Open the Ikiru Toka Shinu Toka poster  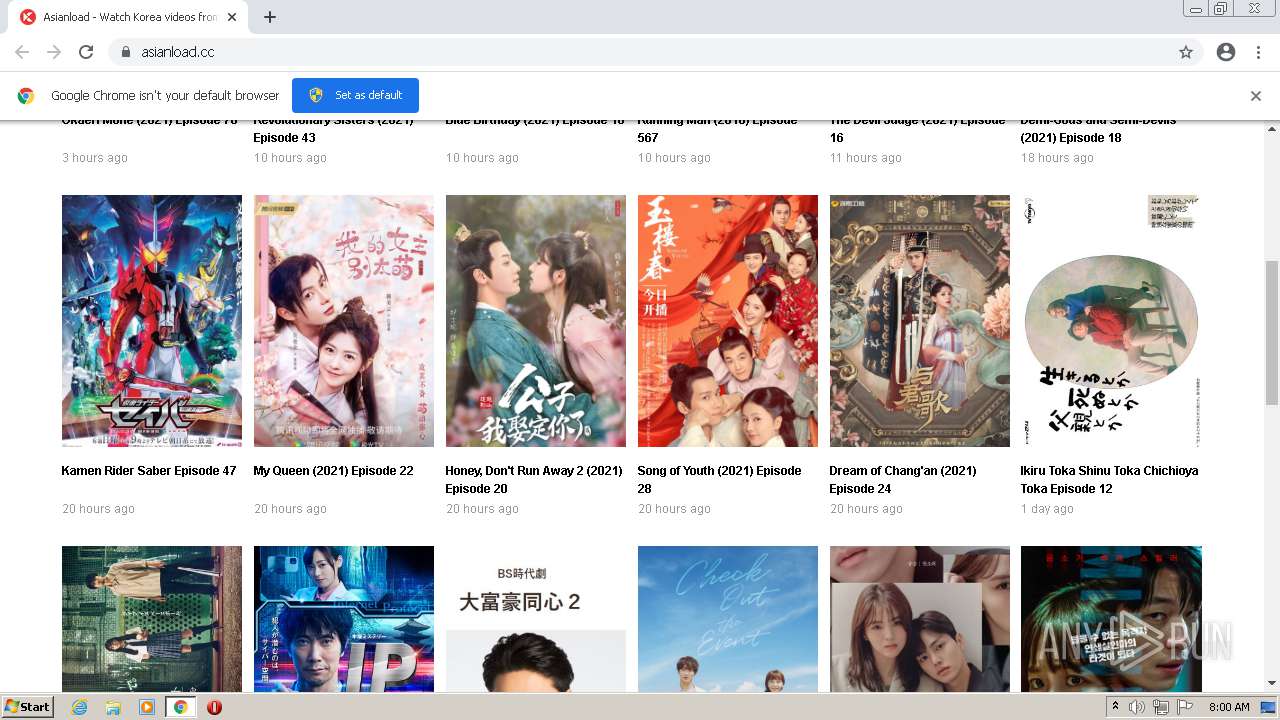pyautogui.click(x=1111, y=321)
